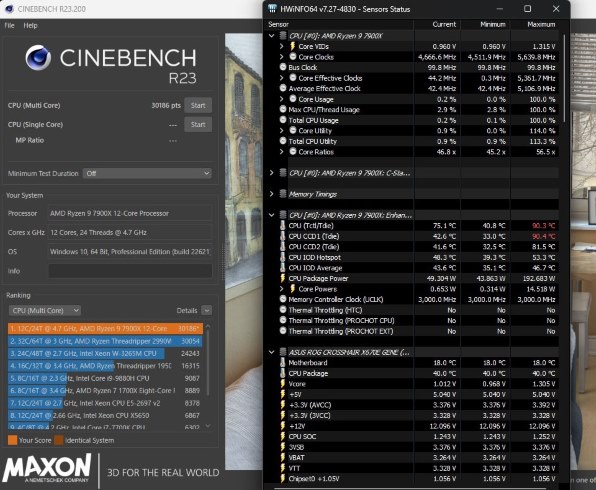Click the icon beside Average Effective Clock

click(283, 88)
